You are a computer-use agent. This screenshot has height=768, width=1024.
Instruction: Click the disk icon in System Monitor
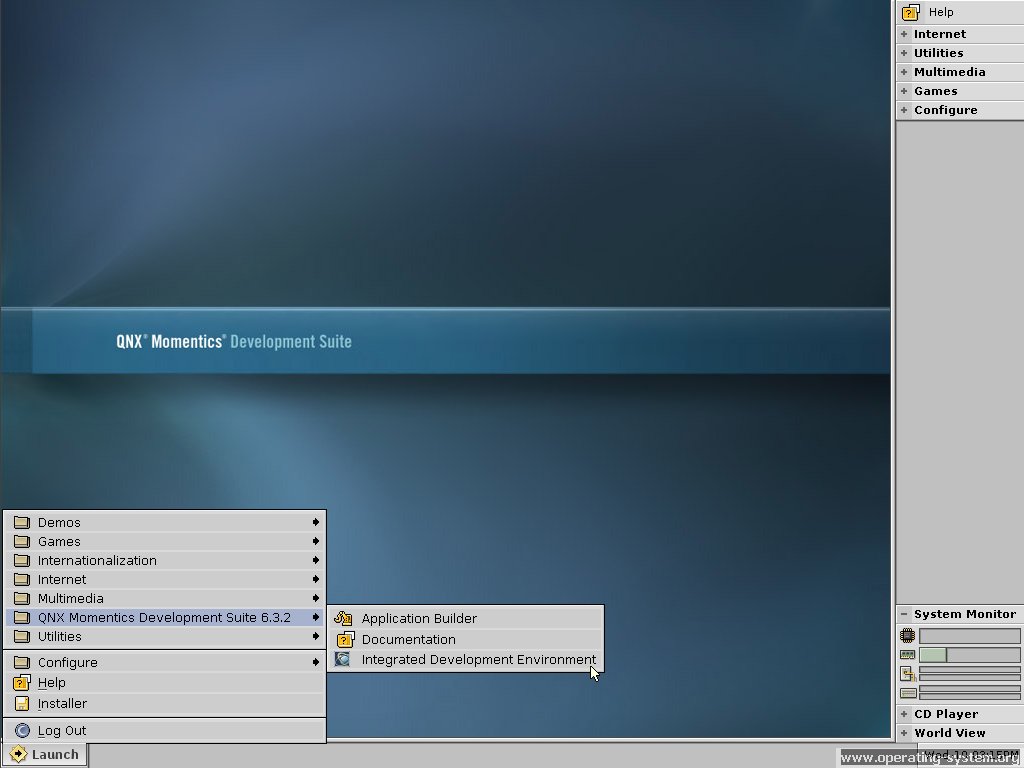pyautogui.click(x=908, y=693)
